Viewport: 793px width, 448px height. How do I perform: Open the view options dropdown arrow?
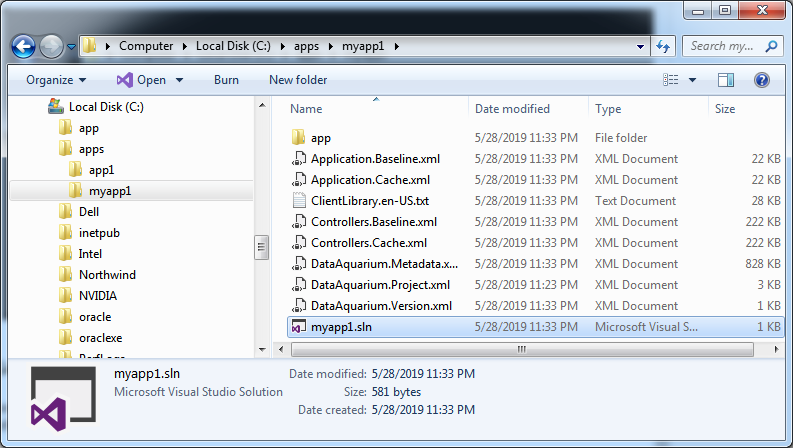click(692, 80)
